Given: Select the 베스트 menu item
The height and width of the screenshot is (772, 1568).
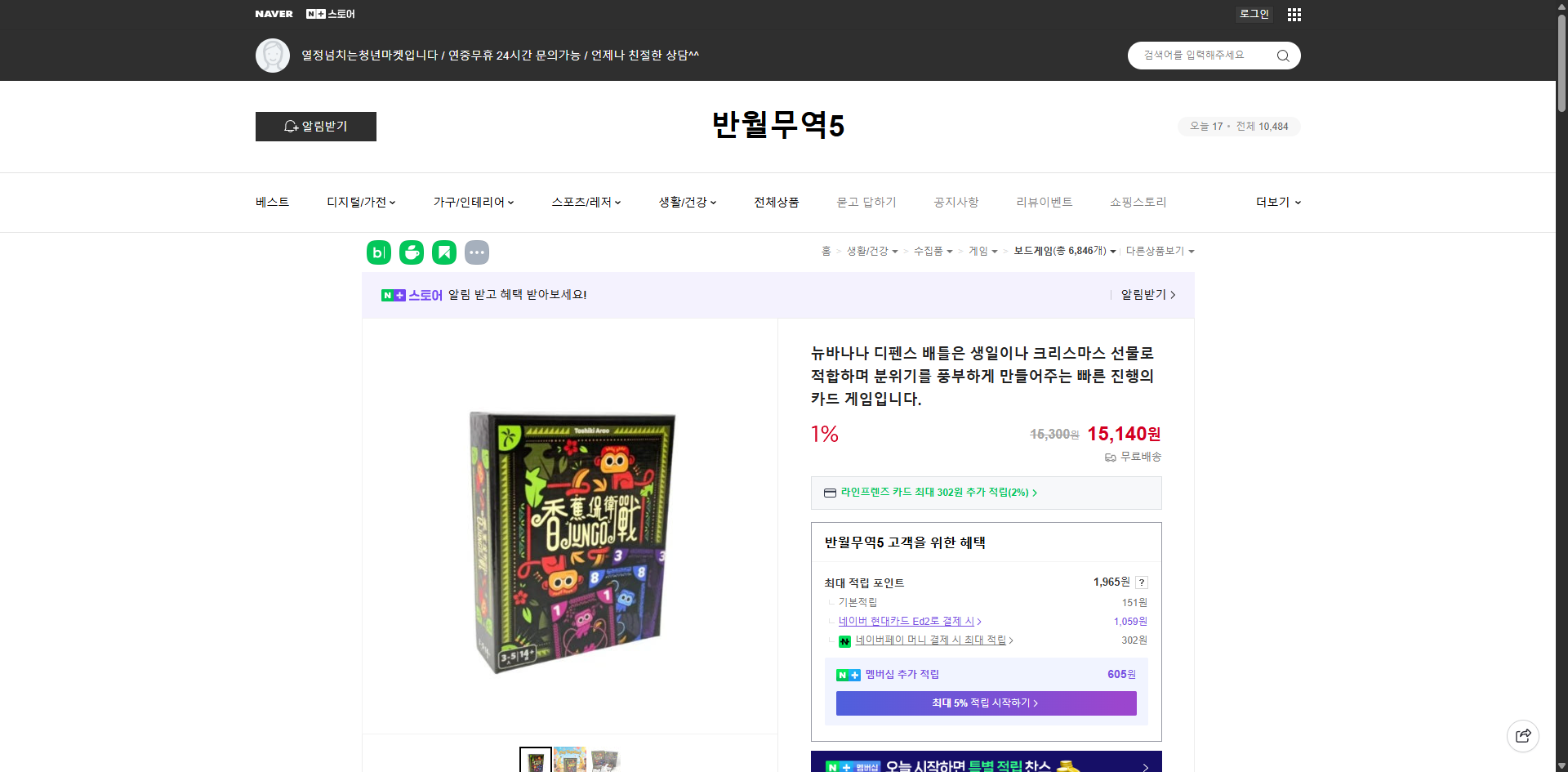Looking at the screenshot, I should 270,202.
